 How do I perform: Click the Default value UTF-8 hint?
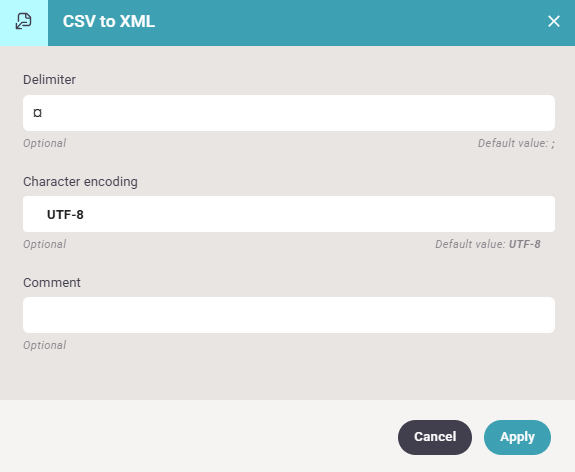pos(488,244)
